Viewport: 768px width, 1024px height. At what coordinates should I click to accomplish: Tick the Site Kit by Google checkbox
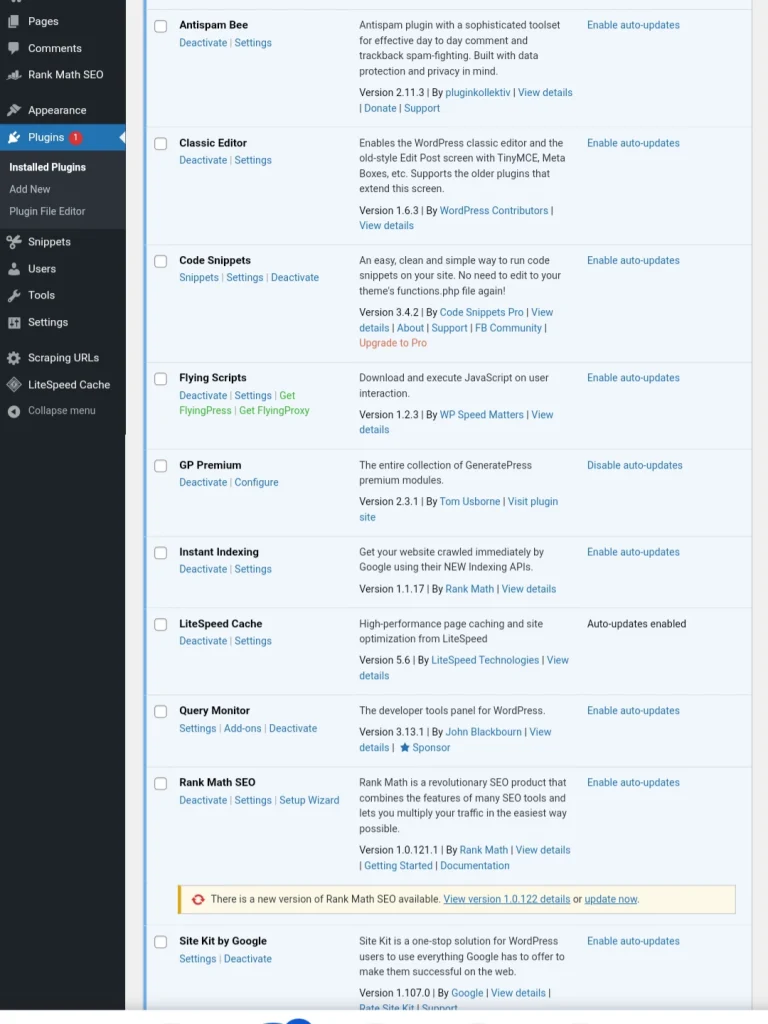(x=161, y=942)
